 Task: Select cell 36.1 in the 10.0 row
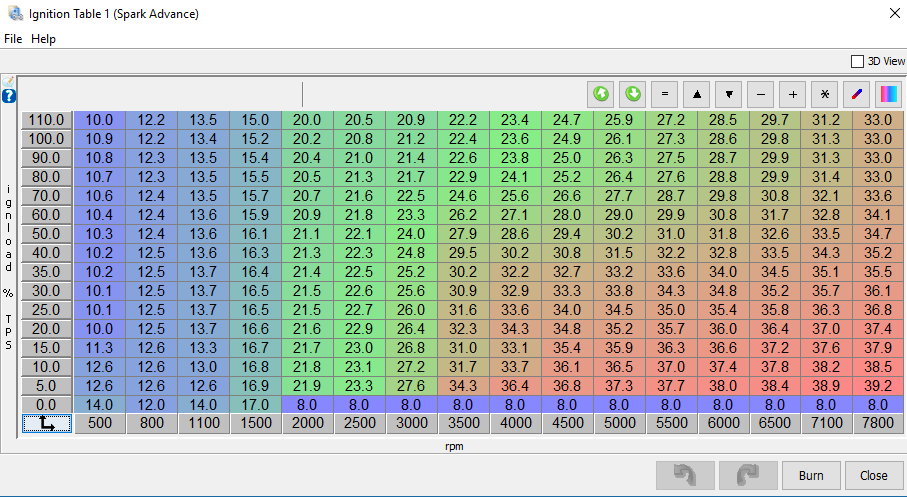567,367
